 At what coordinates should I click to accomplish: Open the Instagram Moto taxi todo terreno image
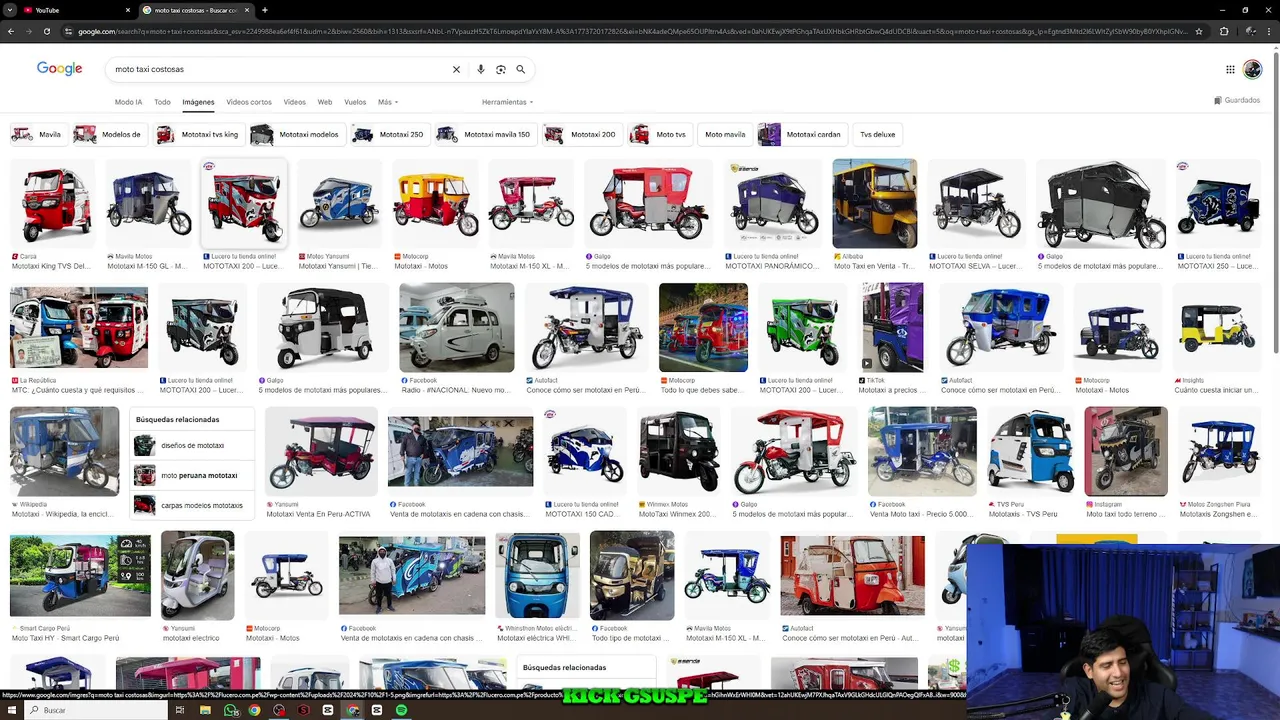[x=1126, y=452]
